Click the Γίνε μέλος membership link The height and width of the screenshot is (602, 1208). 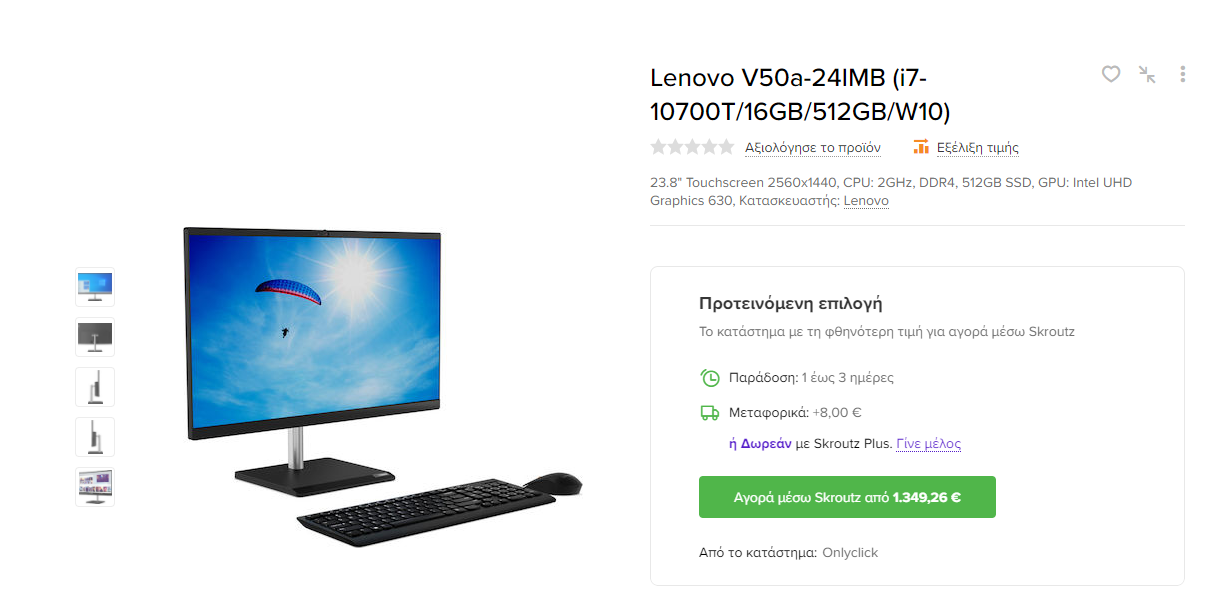coord(928,444)
